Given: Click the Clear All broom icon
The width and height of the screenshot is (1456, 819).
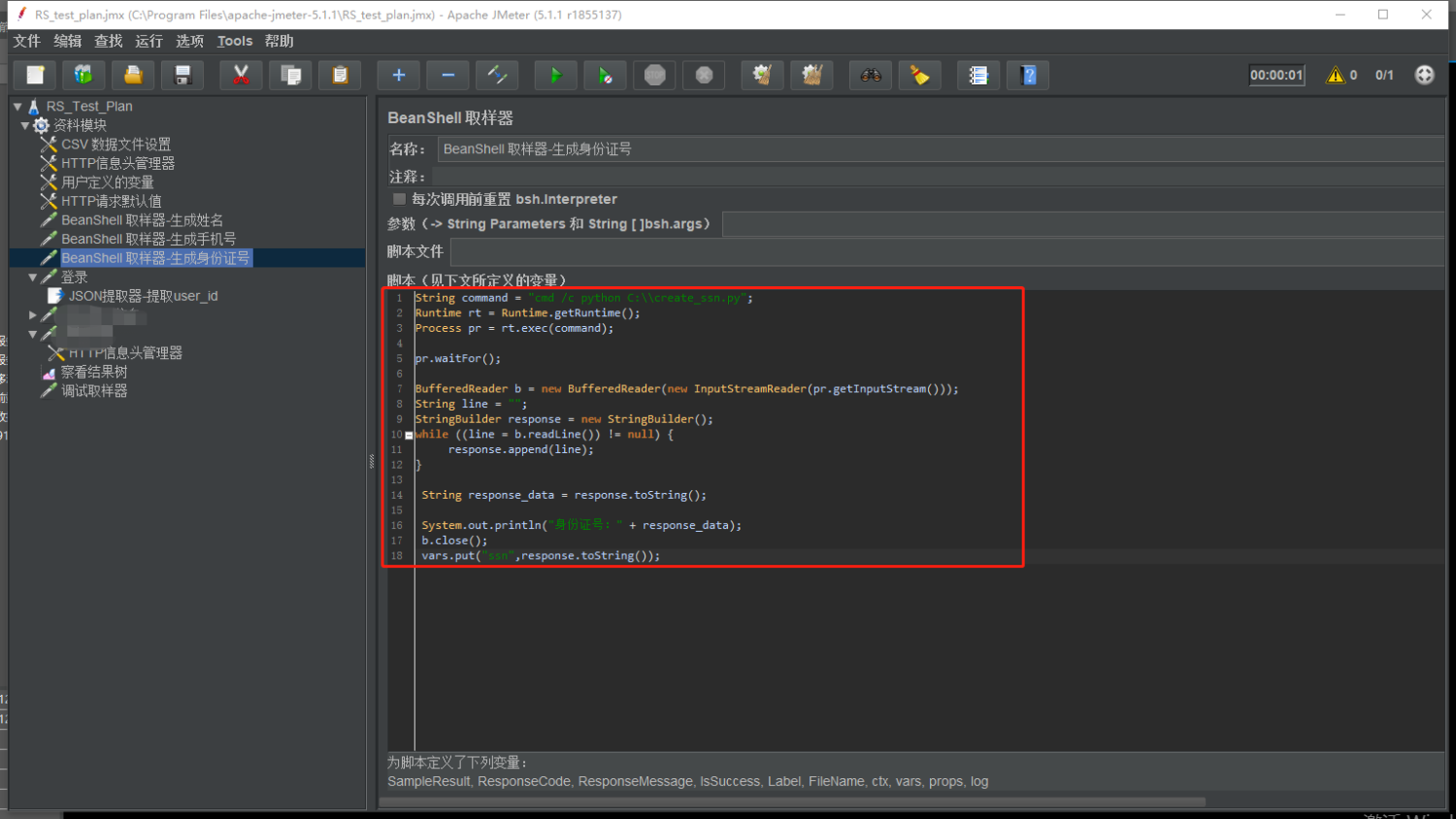Looking at the screenshot, I should click(811, 76).
